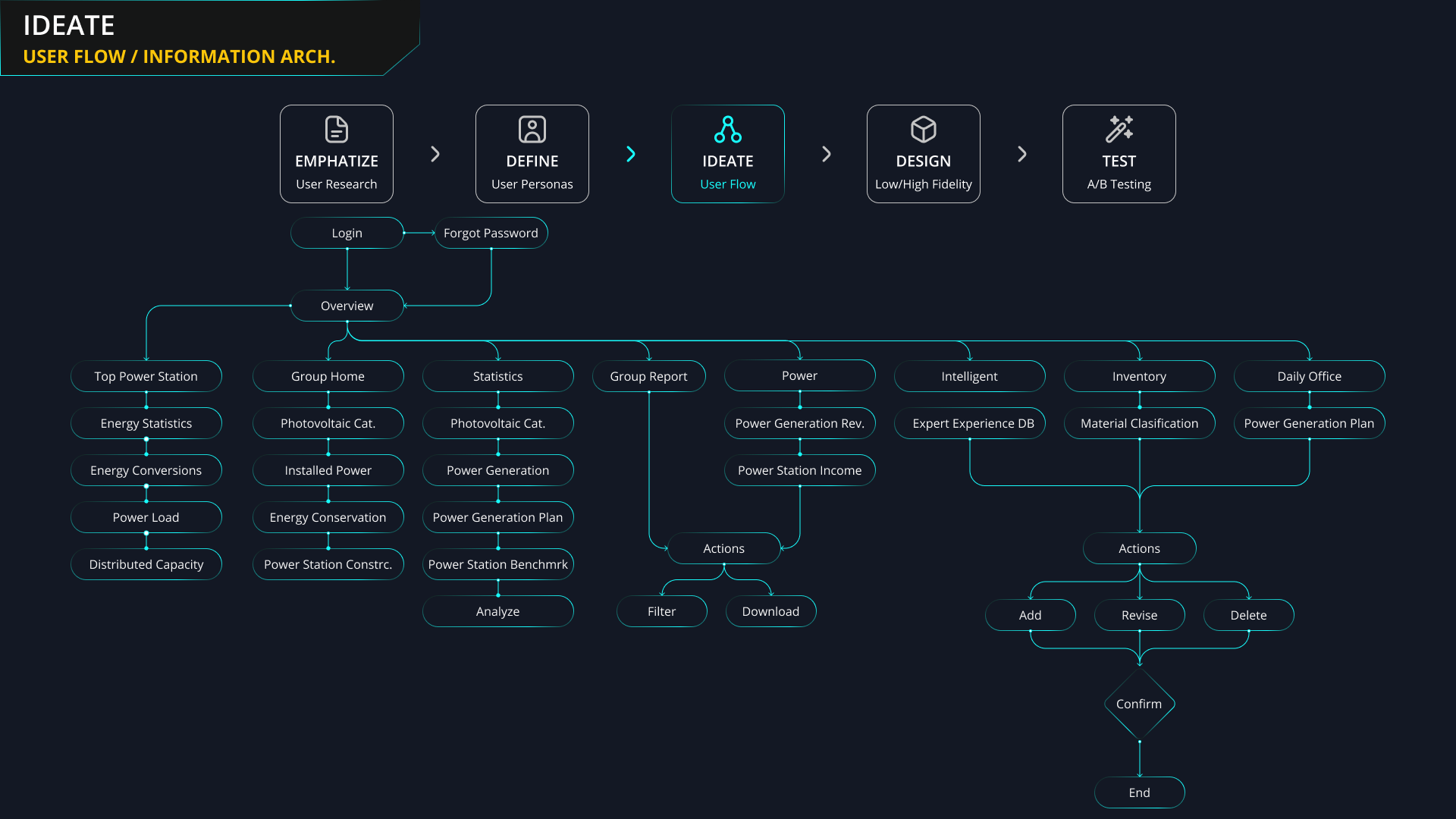Select the Forgot Password node
1456x819 pixels.
coord(491,233)
